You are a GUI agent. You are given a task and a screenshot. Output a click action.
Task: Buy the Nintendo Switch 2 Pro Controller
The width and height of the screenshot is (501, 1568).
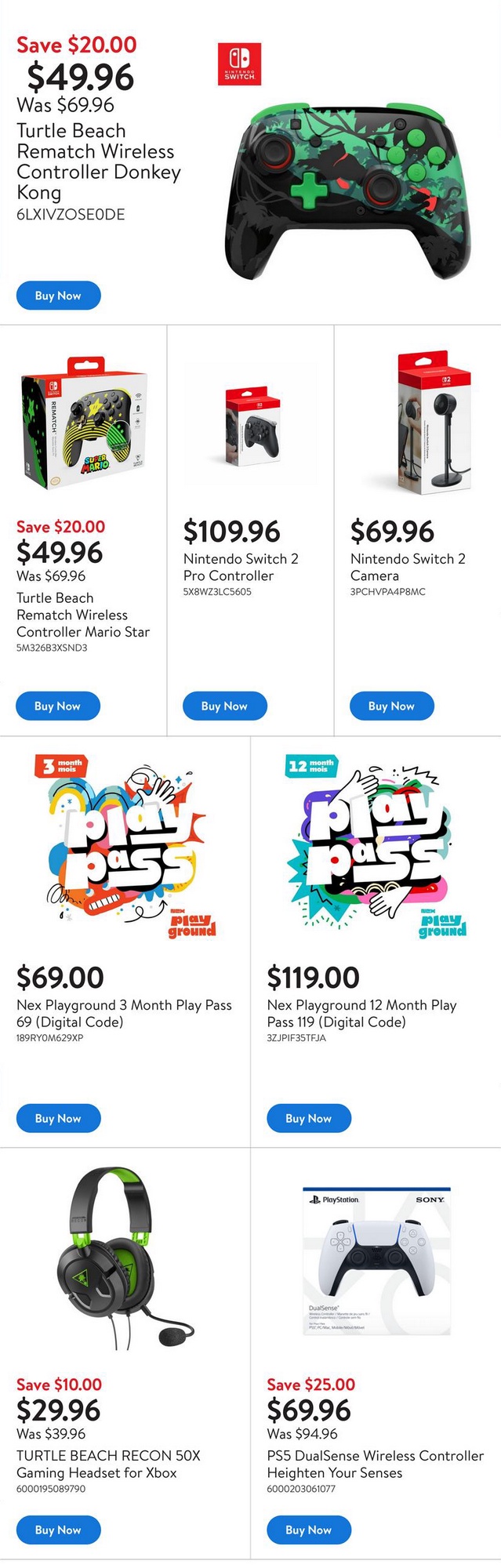coord(224,706)
